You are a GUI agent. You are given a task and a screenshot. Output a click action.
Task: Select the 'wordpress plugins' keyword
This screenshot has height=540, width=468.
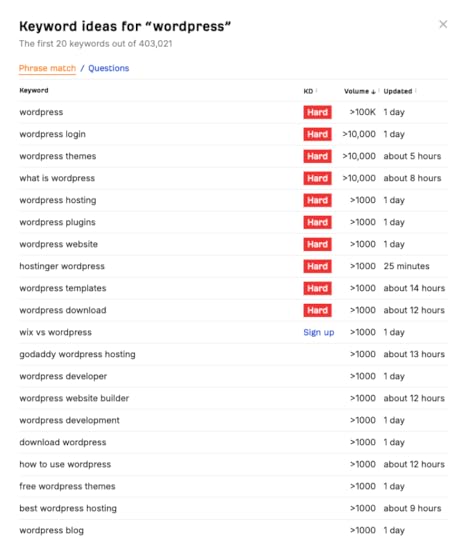coord(57,222)
